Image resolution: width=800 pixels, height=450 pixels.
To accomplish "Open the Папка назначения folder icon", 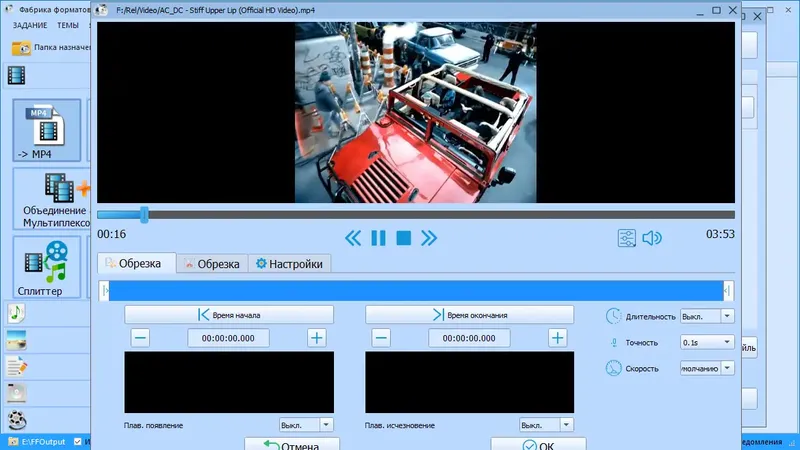I will coord(21,47).
